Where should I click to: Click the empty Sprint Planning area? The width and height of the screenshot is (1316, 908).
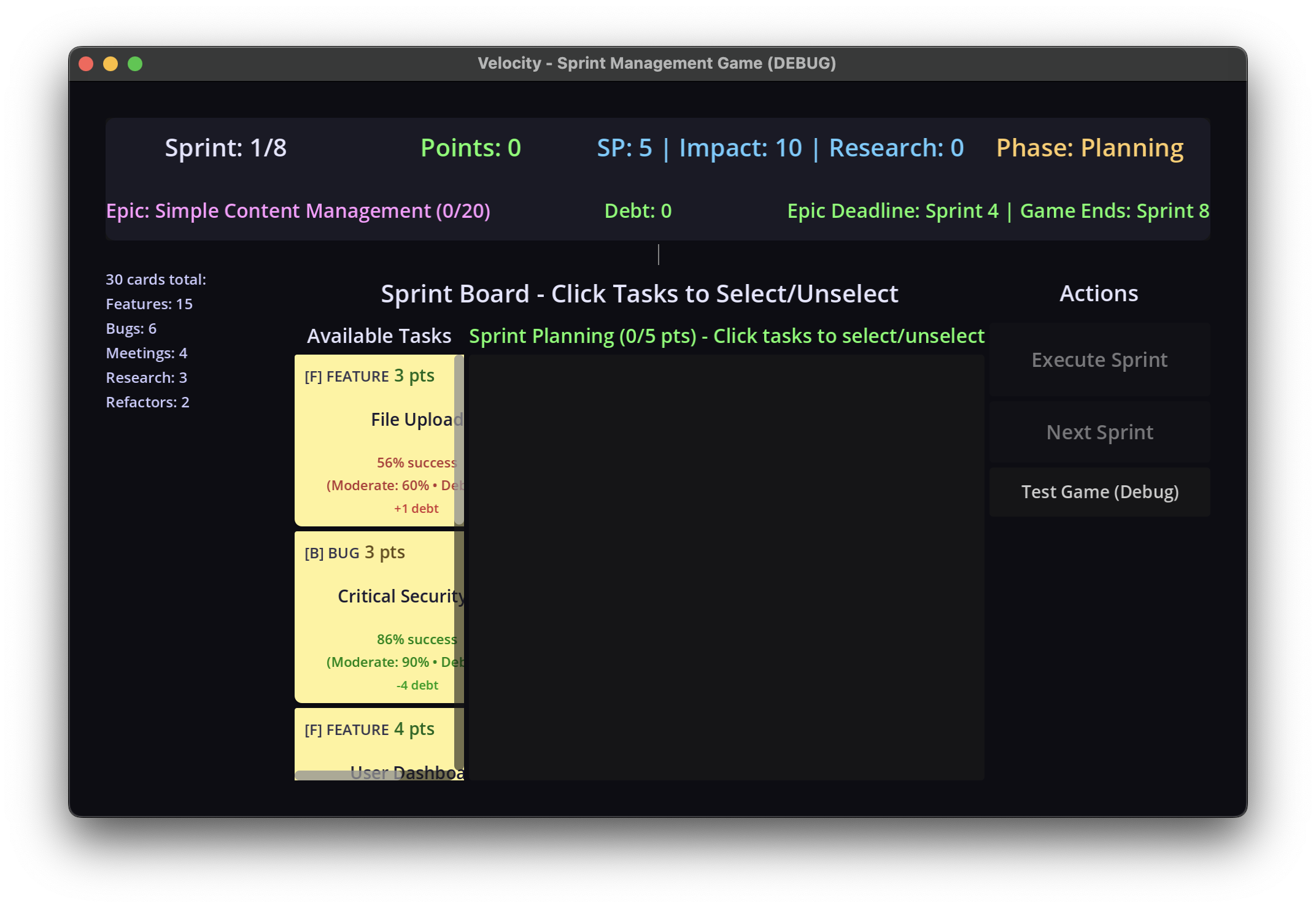[x=726, y=567]
